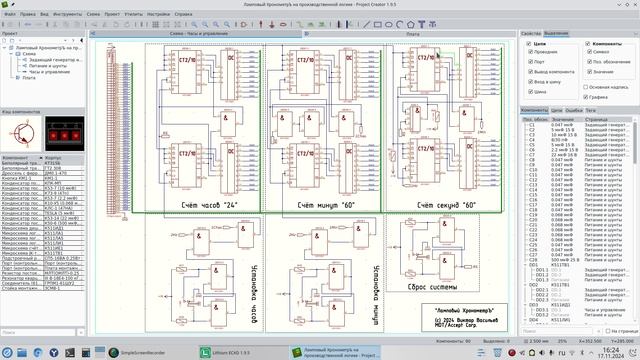This screenshot has width=640, height=360.
Task: Collapse the project root tree node
Action: pos(5,48)
